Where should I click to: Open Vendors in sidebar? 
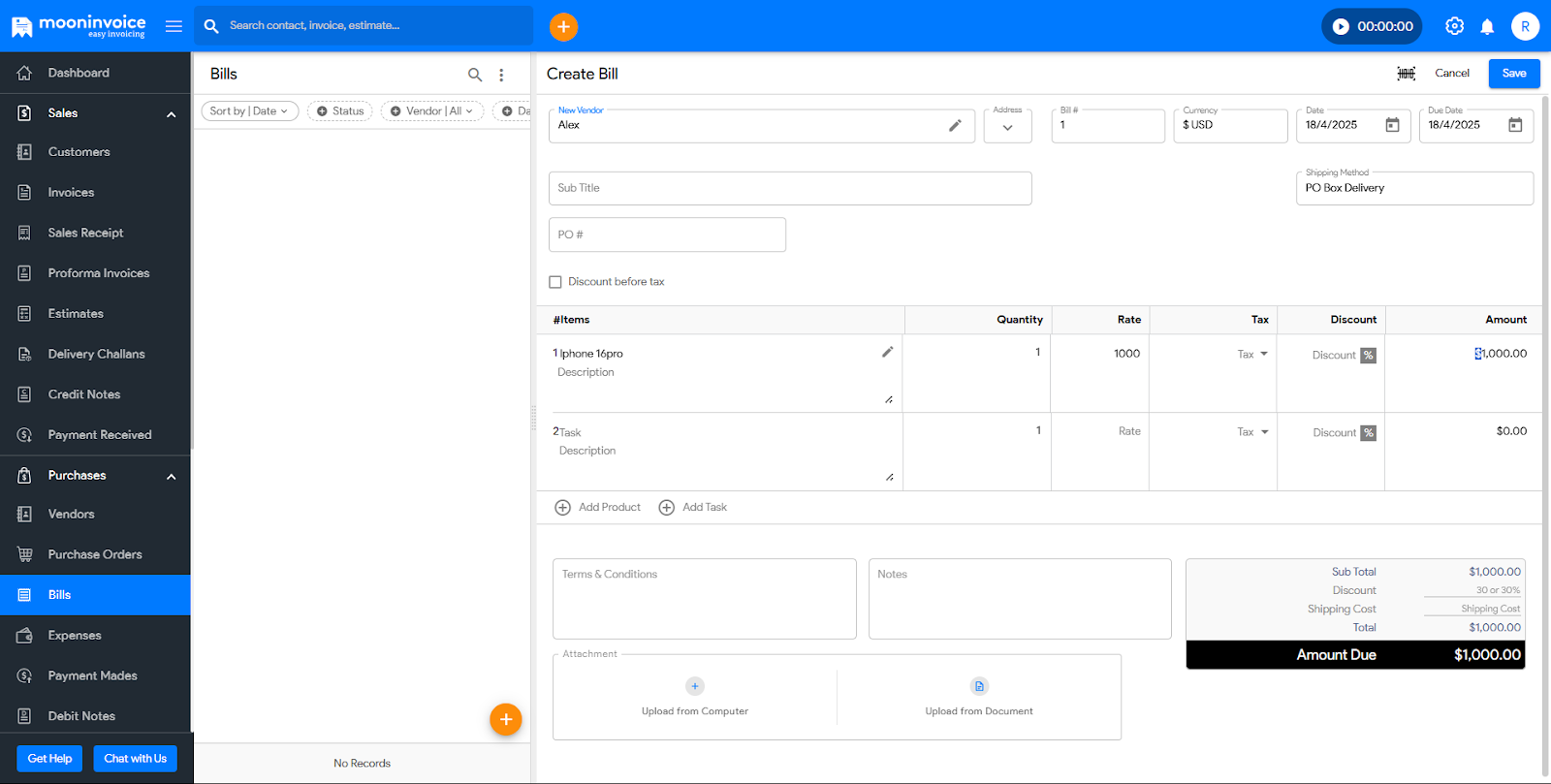(x=95, y=515)
